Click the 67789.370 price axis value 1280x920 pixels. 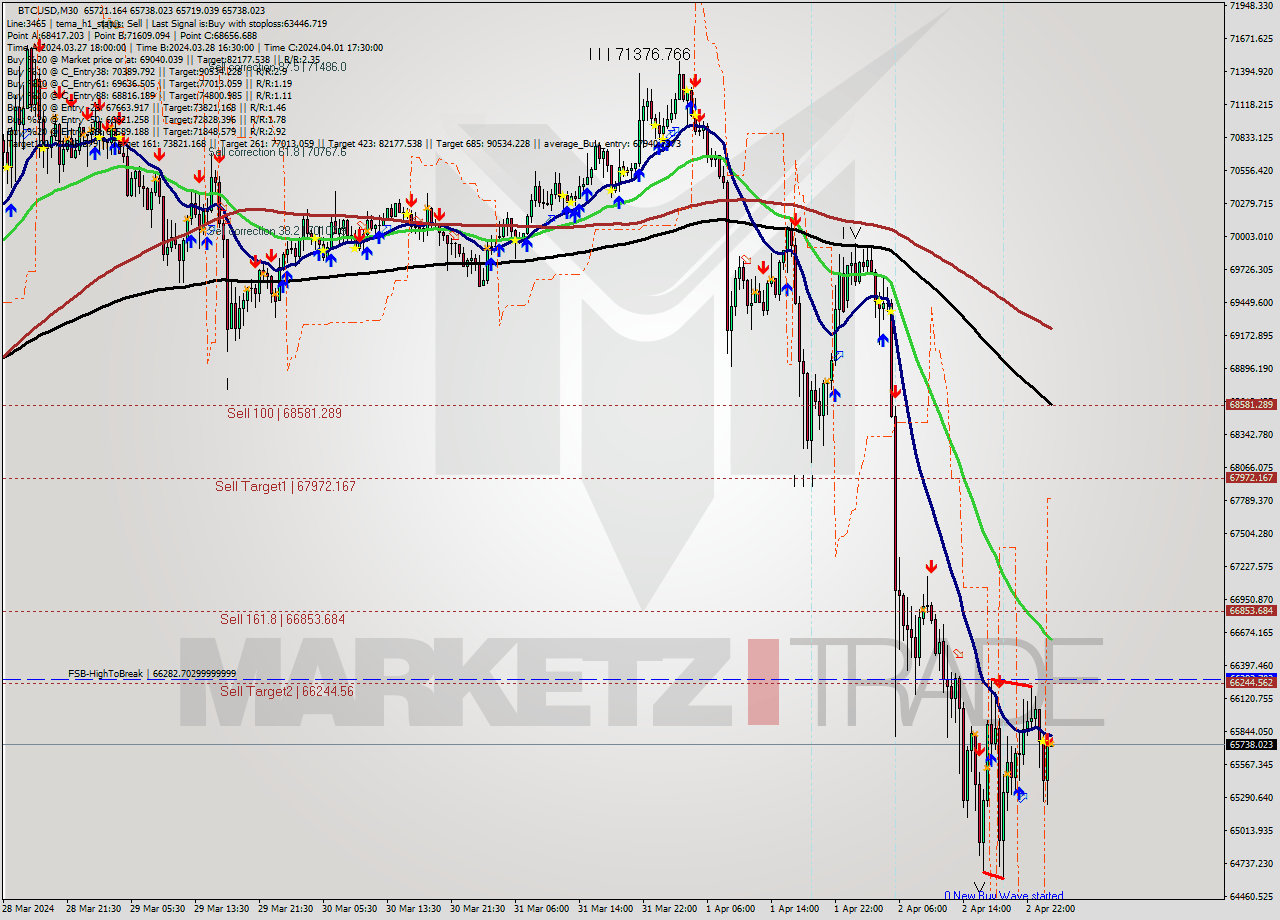click(x=1251, y=501)
